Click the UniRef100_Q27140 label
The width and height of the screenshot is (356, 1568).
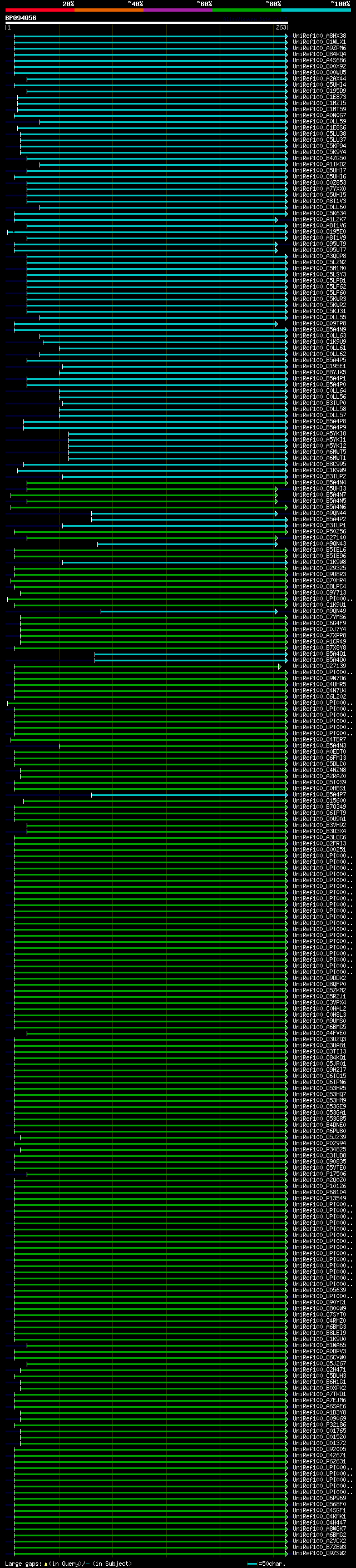pos(319,538)
